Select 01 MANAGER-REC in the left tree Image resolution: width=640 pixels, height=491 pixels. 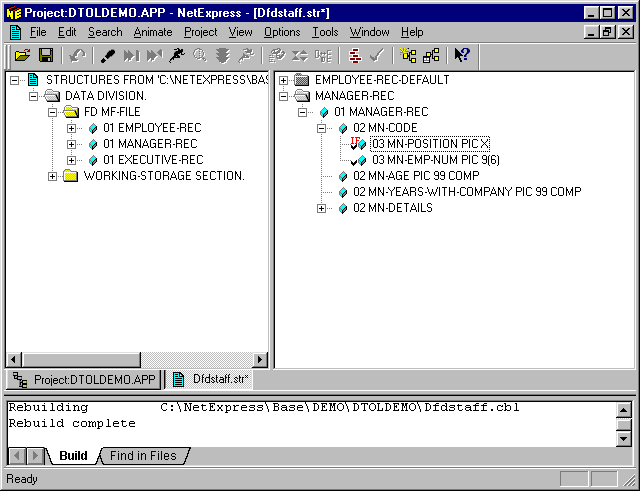tap(150, 144)
